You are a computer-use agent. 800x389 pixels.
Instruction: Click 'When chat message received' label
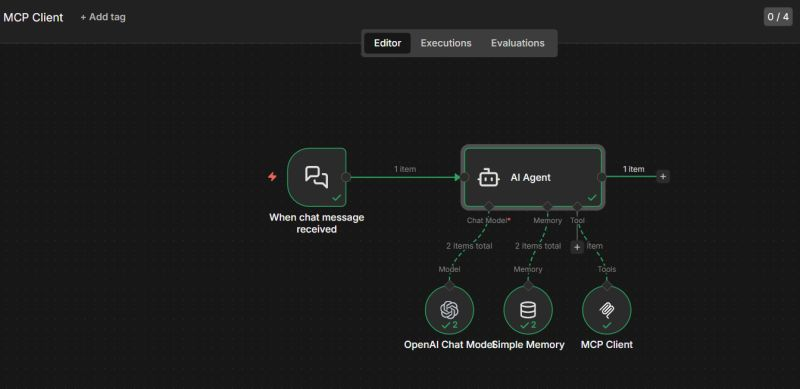pyautogui.click(x=317, y=223)
